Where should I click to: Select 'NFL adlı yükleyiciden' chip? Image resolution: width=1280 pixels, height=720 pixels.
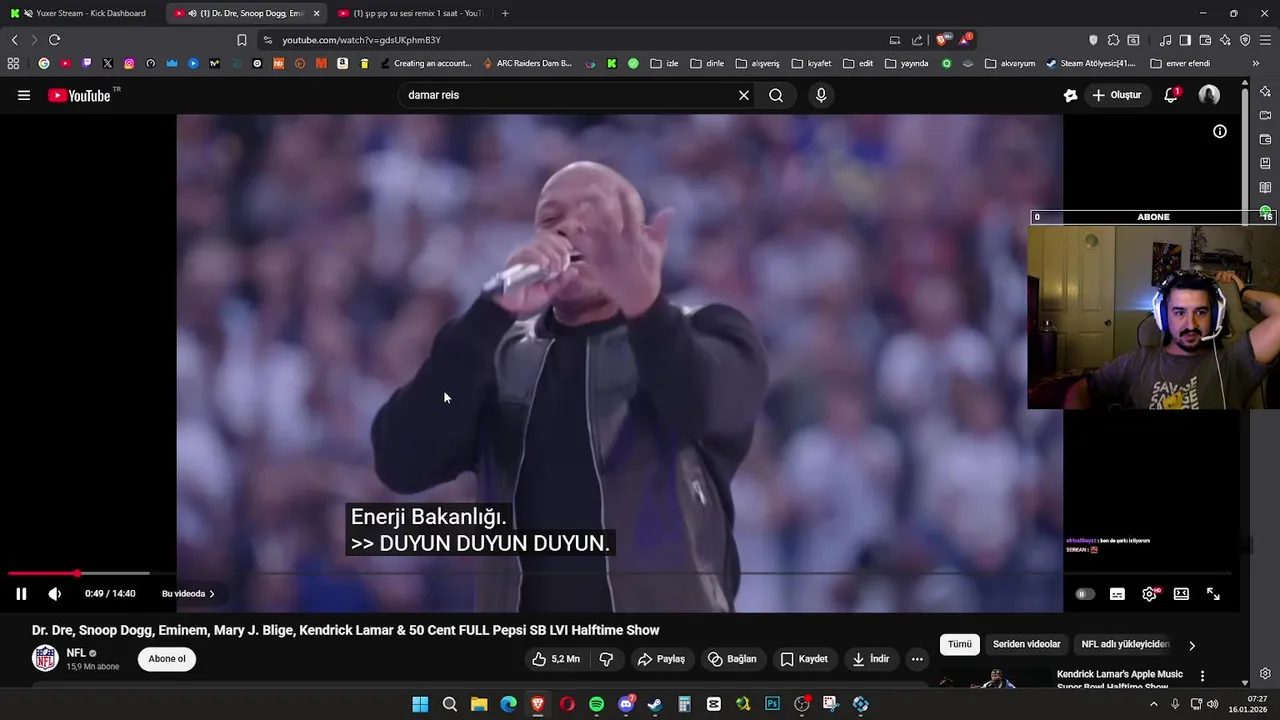point(1125,645)
